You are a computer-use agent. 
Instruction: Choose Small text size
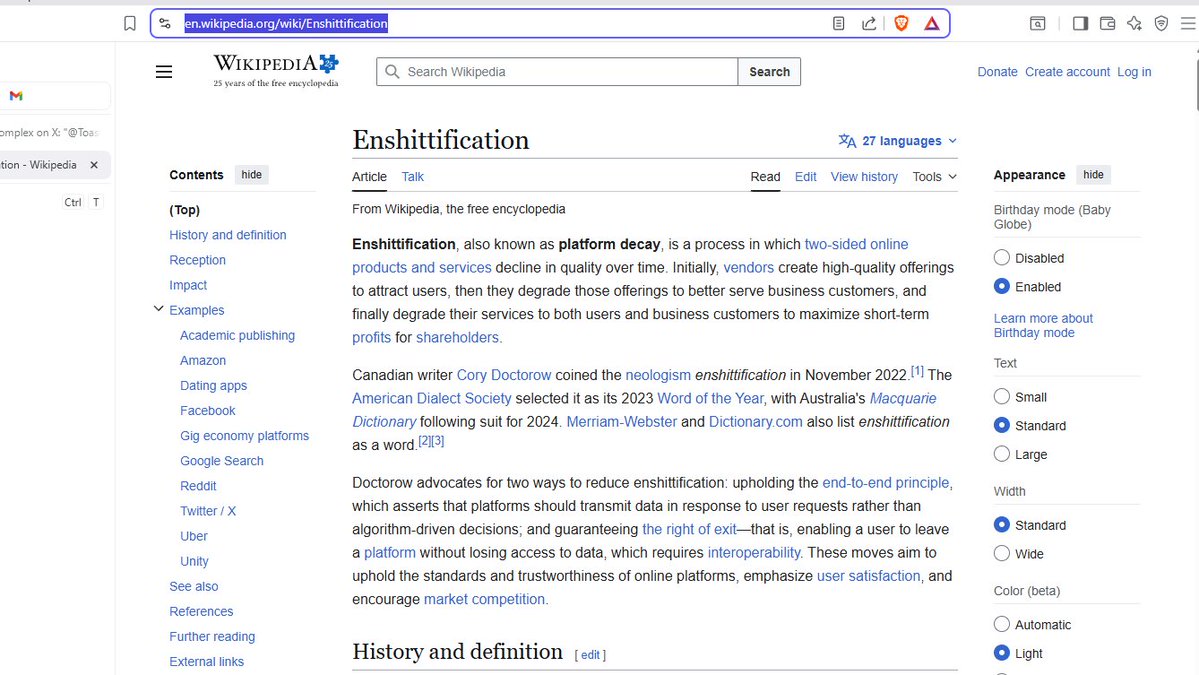[1002, 397]
